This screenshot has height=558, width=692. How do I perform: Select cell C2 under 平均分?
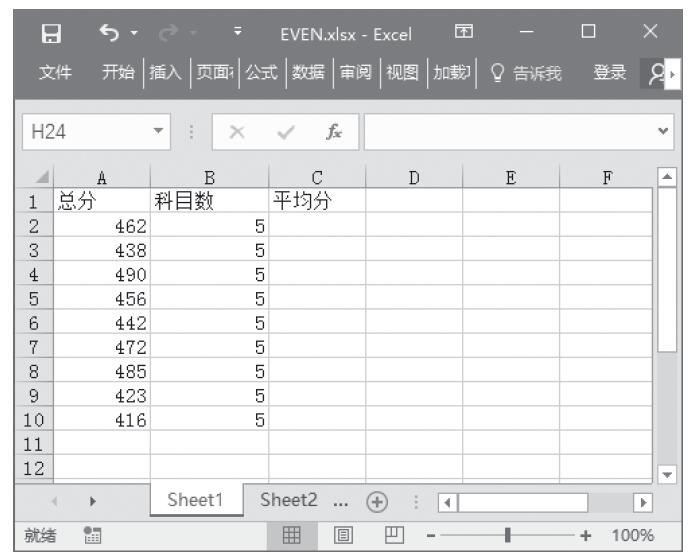coord(317,226)
